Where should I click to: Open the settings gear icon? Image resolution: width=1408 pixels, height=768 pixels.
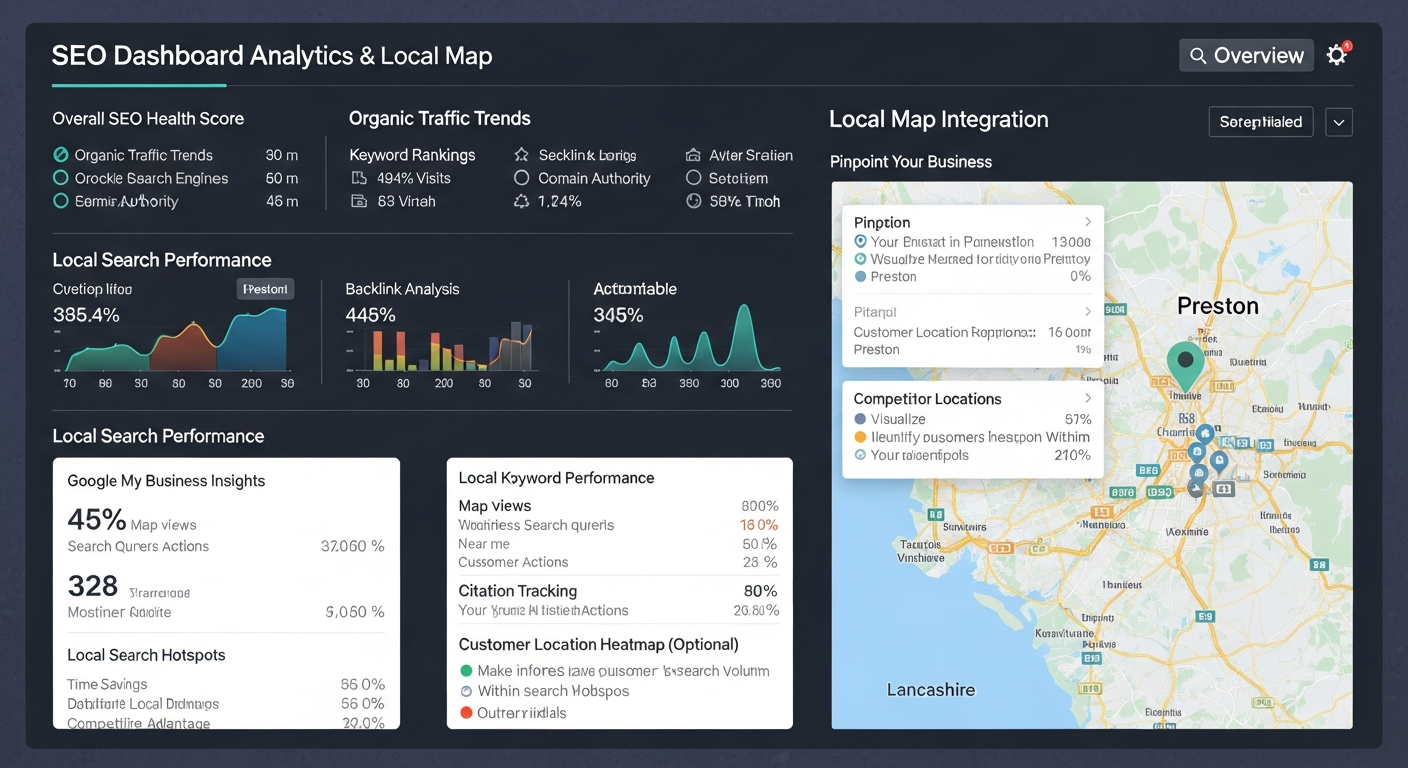pyautogui.click(x=1336, y=55)
